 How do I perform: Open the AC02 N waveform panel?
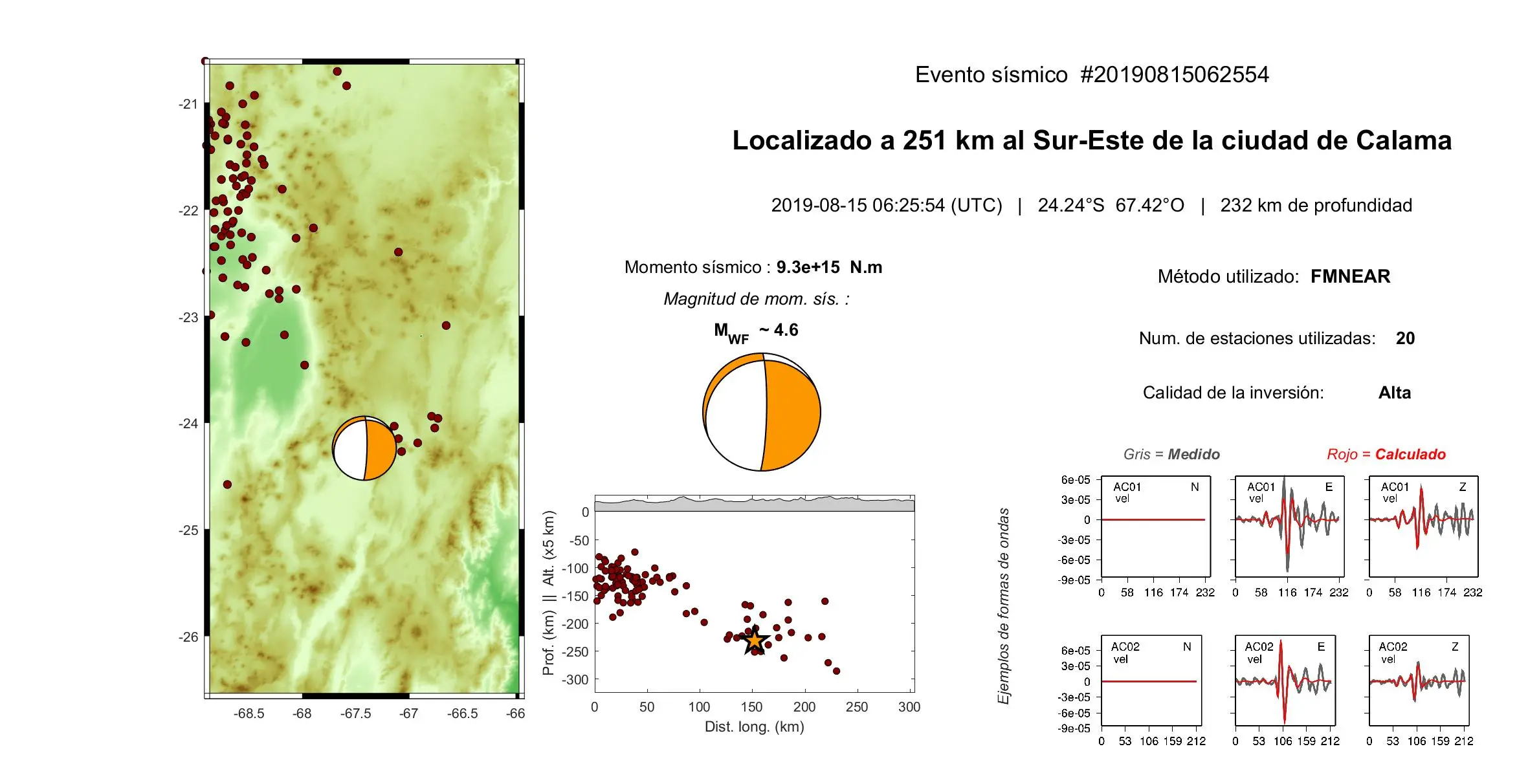click(1151, 681)
